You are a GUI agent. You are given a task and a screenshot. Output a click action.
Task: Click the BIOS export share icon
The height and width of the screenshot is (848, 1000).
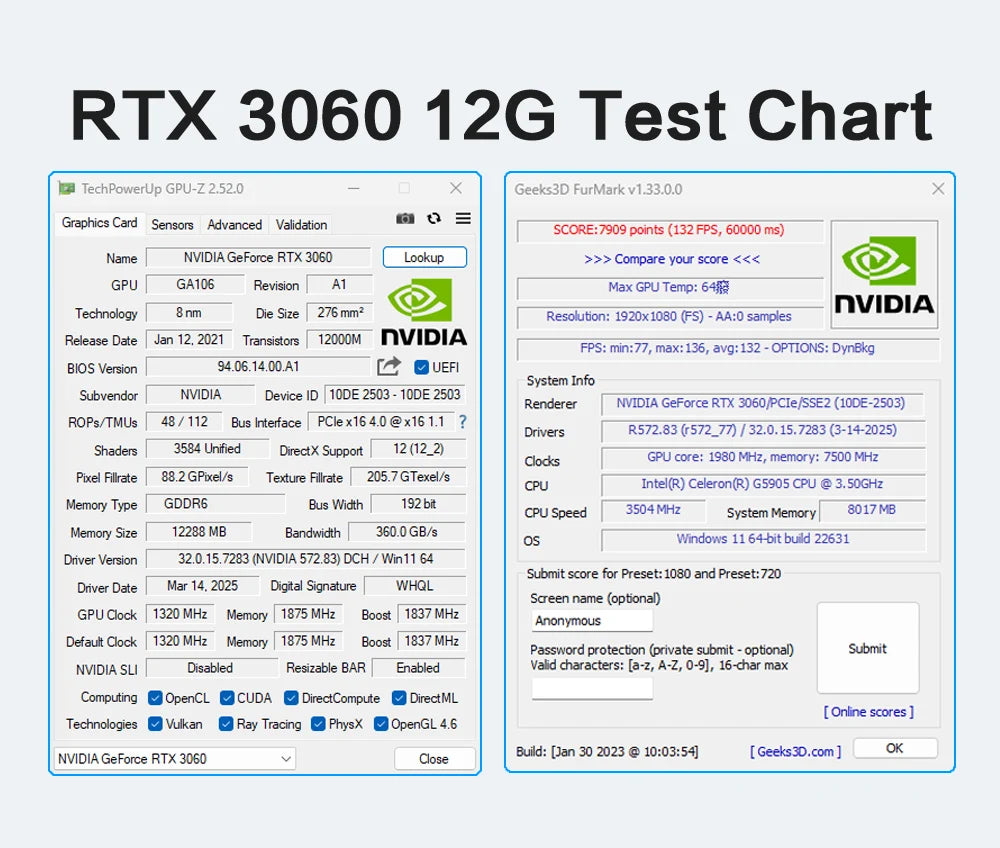click(389, 367)
